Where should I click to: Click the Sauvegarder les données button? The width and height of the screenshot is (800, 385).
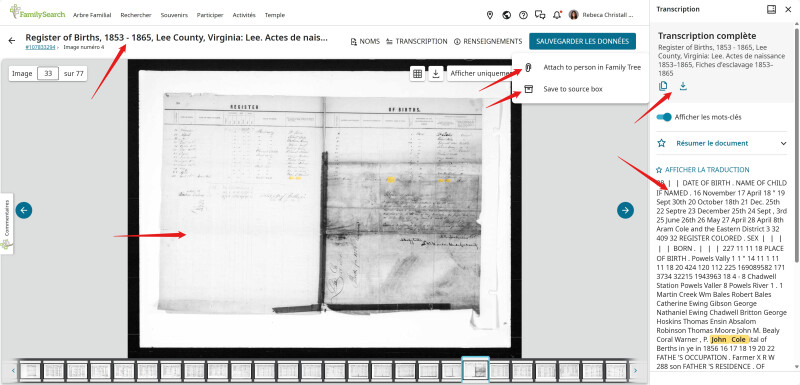click(582, 41)
